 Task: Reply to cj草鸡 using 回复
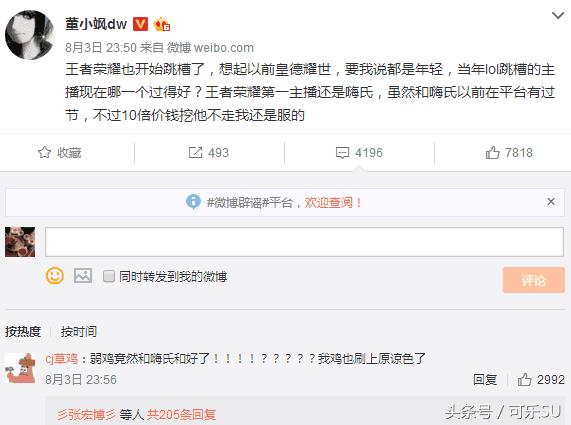[x=485, y=380]
